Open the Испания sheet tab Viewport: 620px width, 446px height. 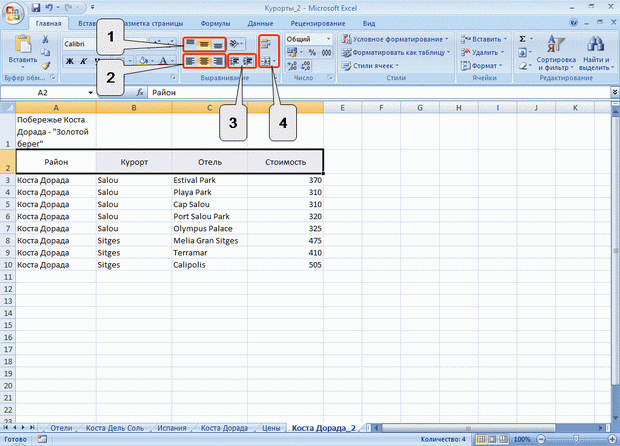click(172, 428)
